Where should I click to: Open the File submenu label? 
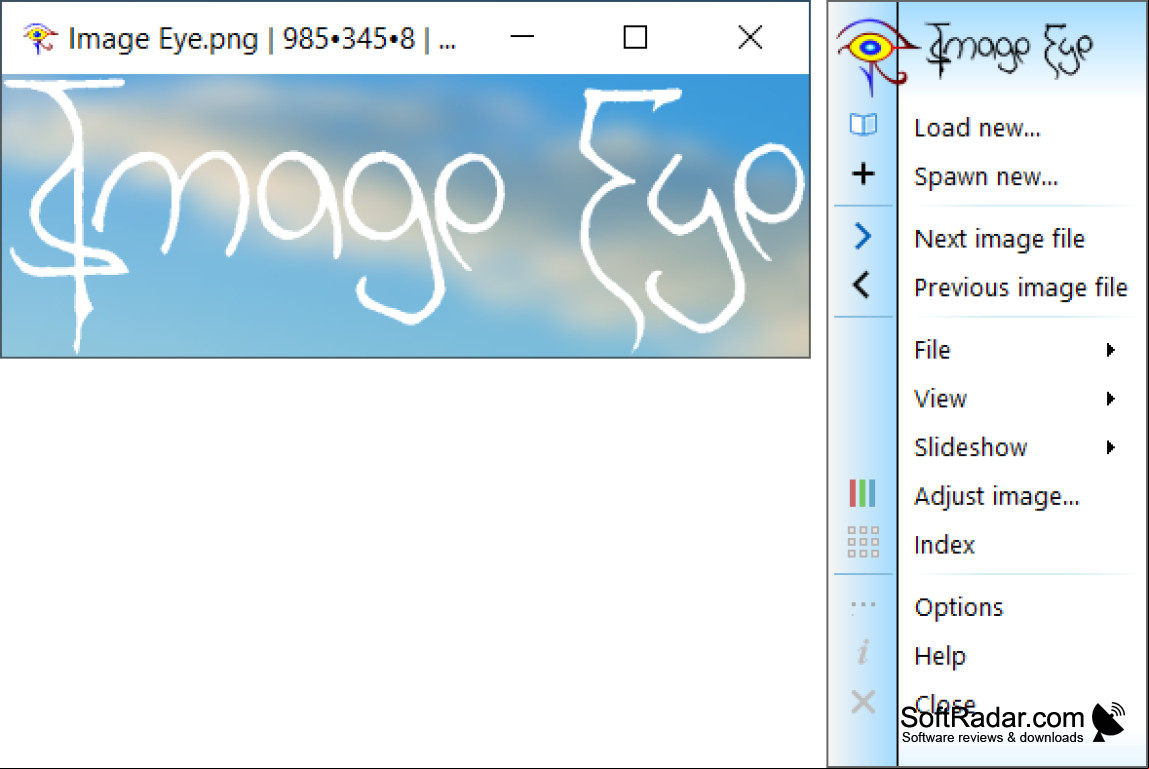click(x=932, y=350)
